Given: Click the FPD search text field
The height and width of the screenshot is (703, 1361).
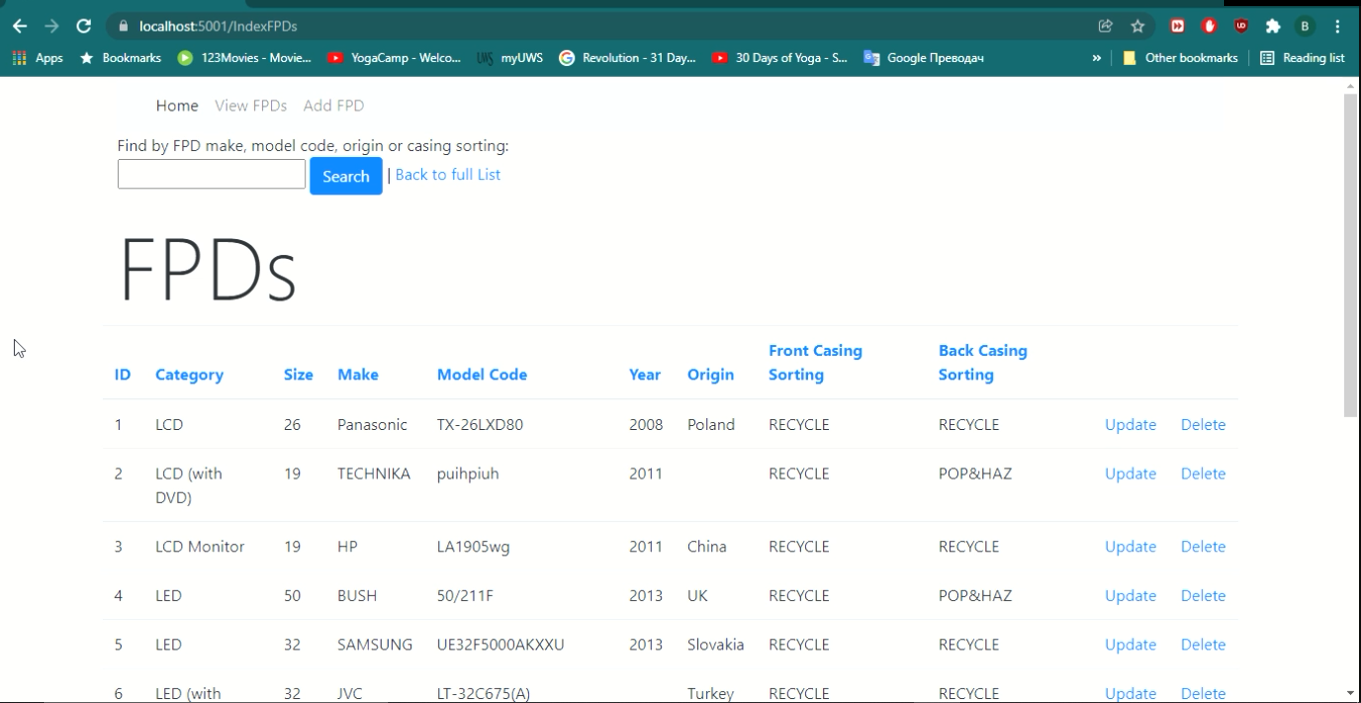Looking at the screenshot, I should click(x=211, y=174).
